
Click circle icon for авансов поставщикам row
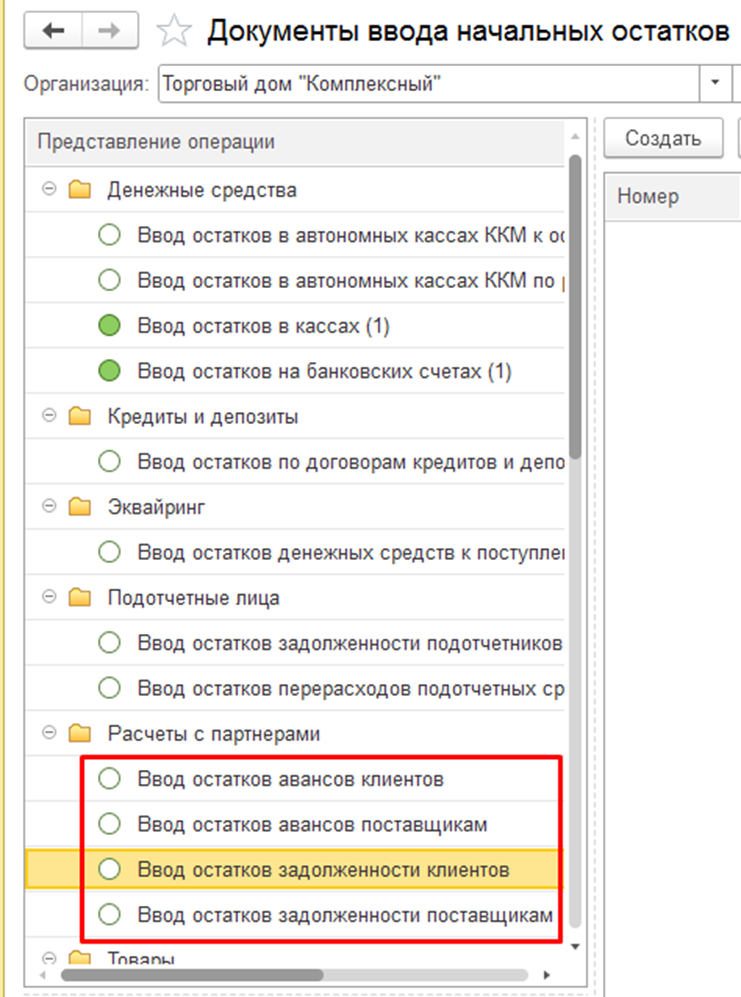click(109, 824)
